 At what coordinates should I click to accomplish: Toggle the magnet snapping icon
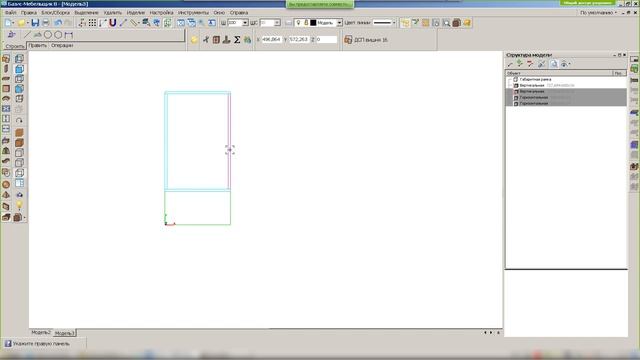click(x=113, y=23)
